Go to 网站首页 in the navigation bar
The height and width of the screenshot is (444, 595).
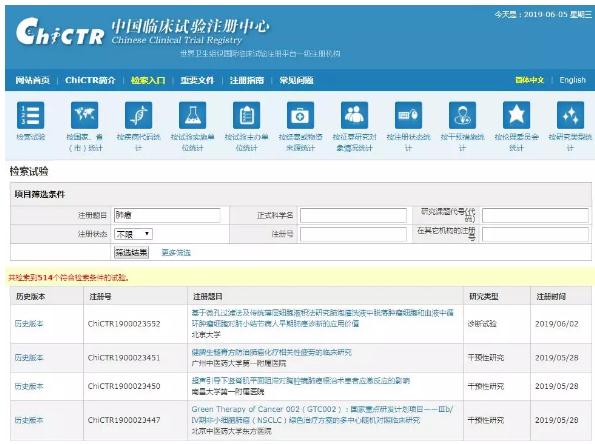tap(33, 80)
